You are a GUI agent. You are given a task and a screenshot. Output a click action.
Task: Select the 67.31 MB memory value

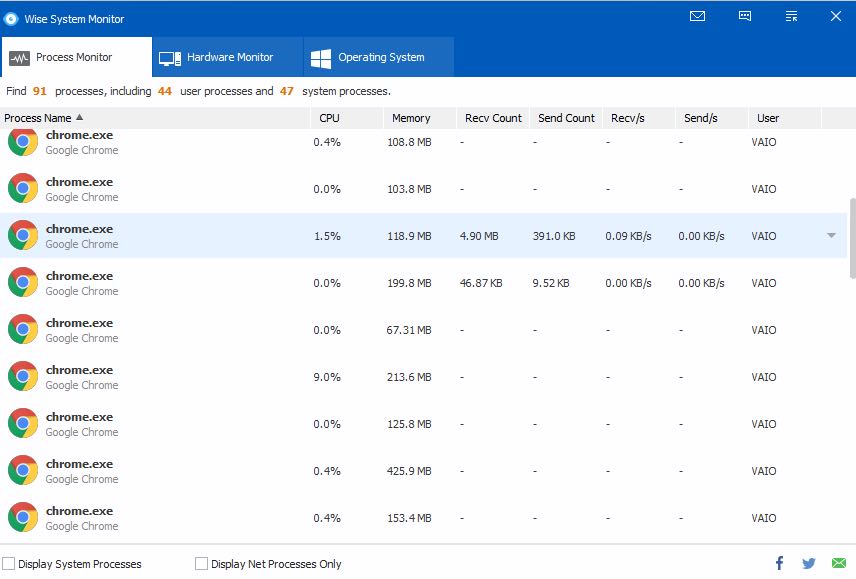[408, 330]
